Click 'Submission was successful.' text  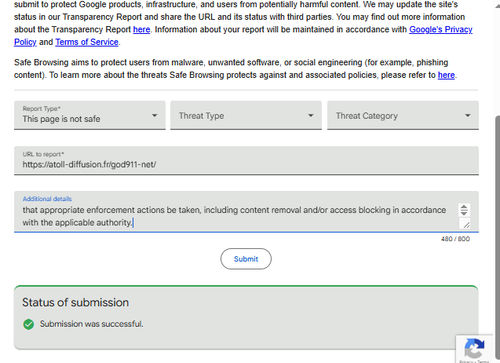[92, 324]
